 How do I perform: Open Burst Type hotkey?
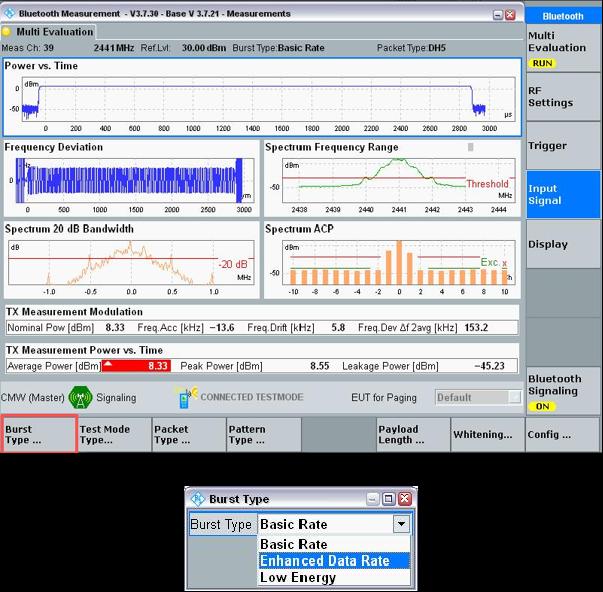tap(39, 435)
